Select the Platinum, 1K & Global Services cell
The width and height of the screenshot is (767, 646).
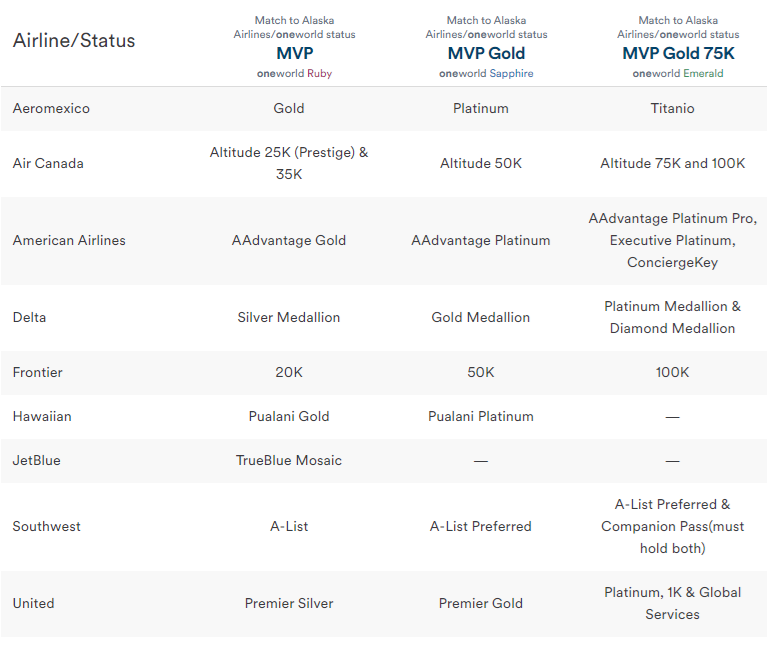tap(672, 603)
